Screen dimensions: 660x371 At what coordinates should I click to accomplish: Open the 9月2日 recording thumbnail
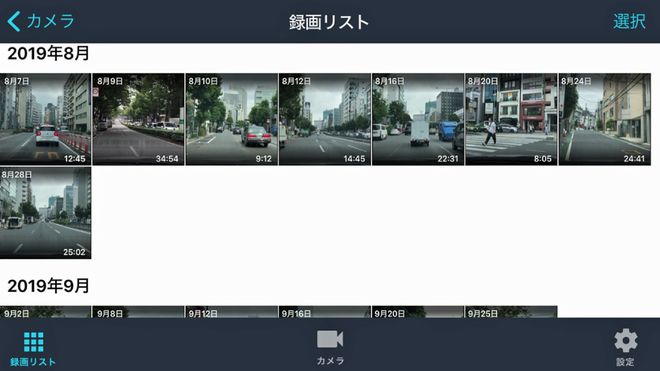(x=45, y=312)
